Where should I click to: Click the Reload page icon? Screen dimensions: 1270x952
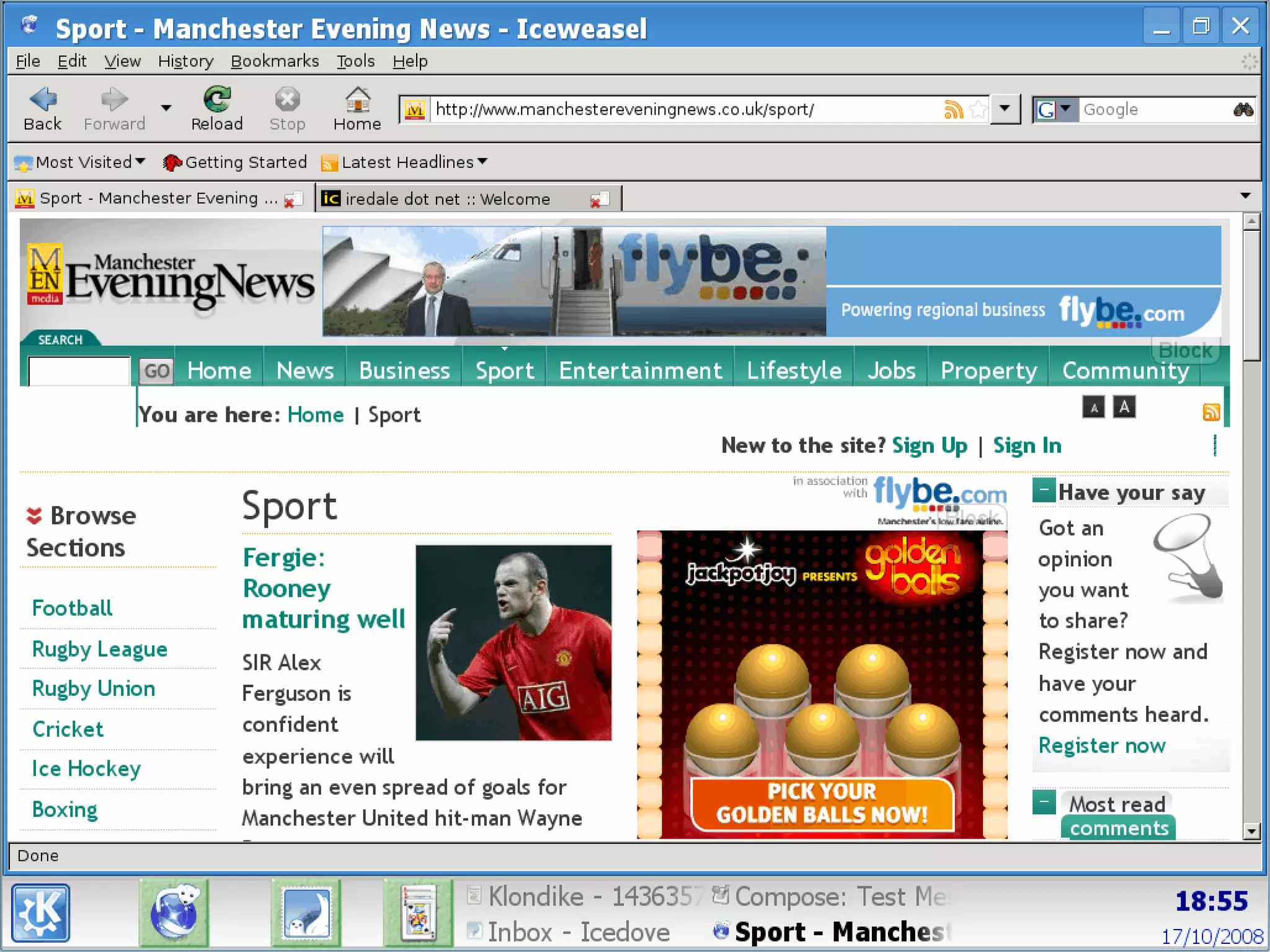[216, 99]
